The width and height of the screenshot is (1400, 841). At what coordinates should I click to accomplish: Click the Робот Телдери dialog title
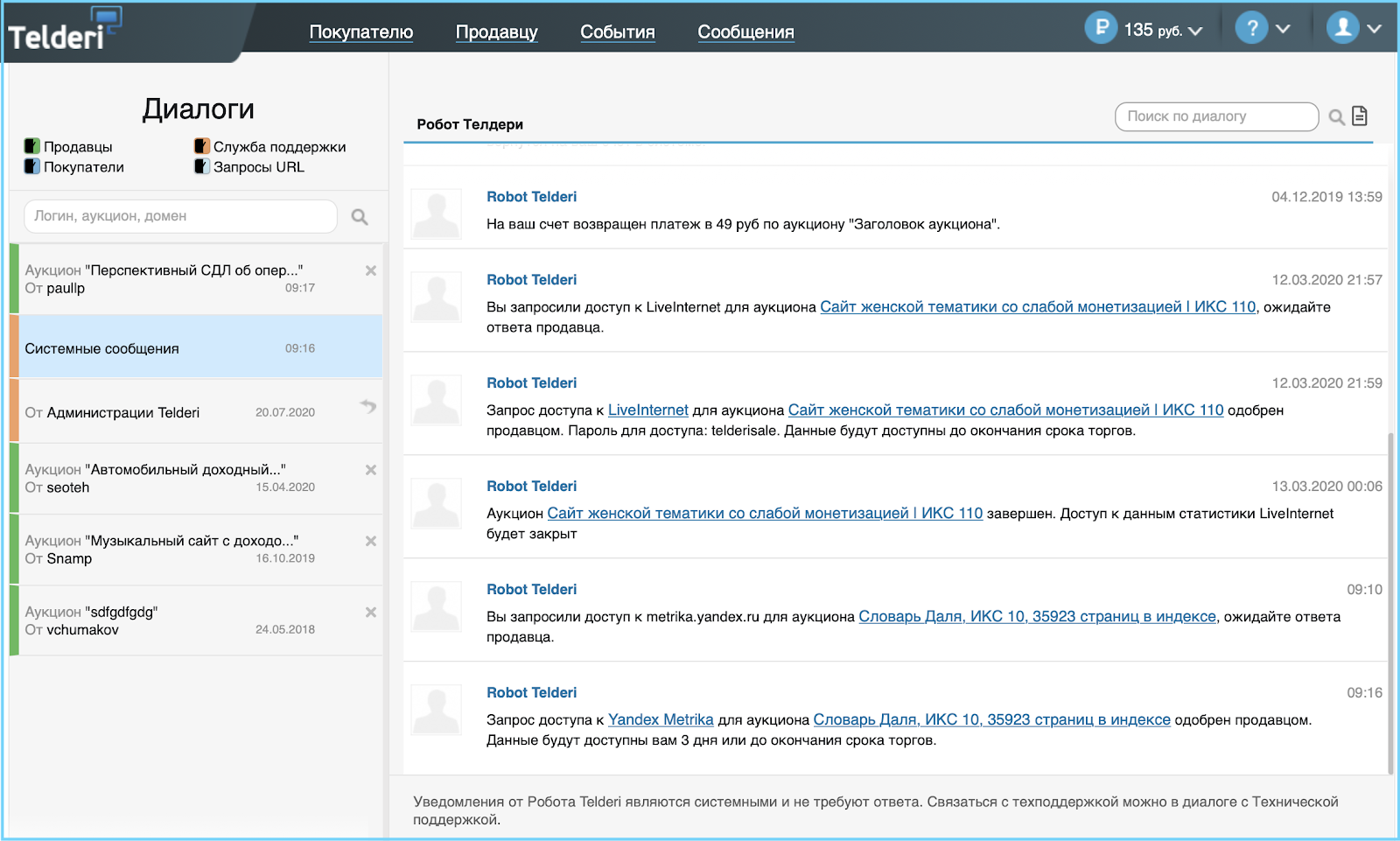click(x=470, y=124)
